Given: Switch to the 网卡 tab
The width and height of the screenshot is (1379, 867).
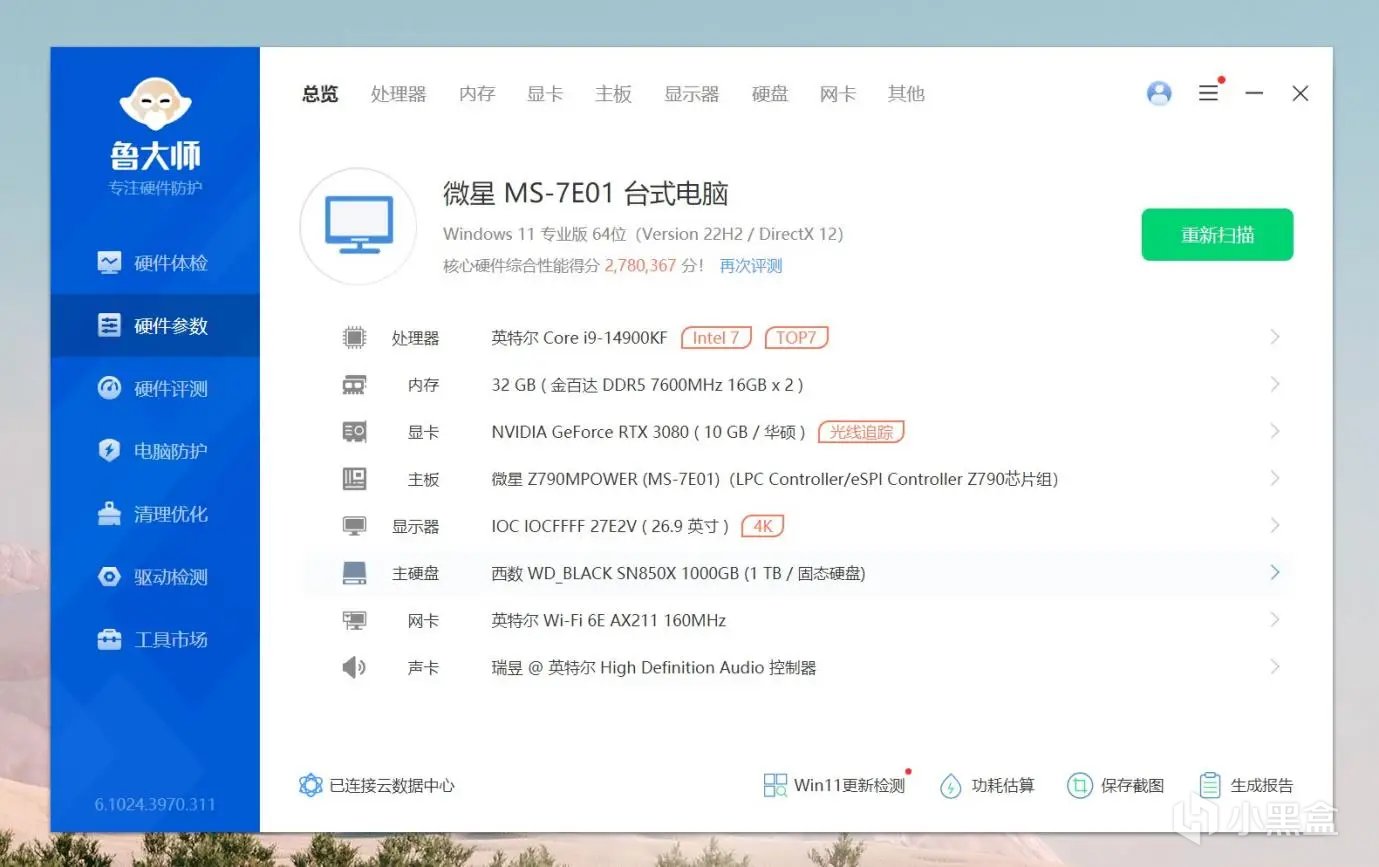Looking at the screenshot, I should (x=838, y=94).
